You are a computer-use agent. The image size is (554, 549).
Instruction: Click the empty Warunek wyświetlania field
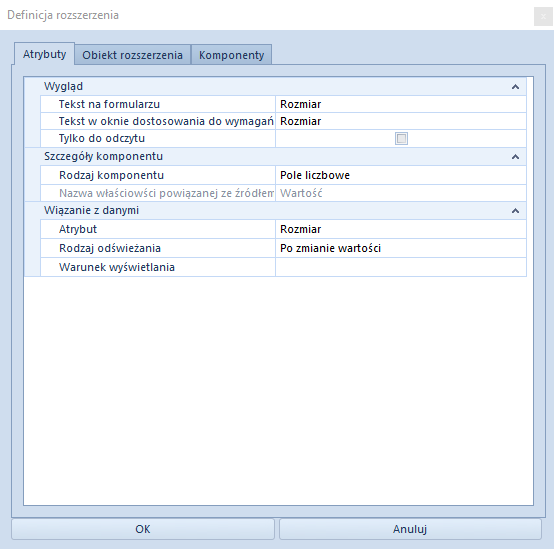pyautogui.click(x=401, y=267)
